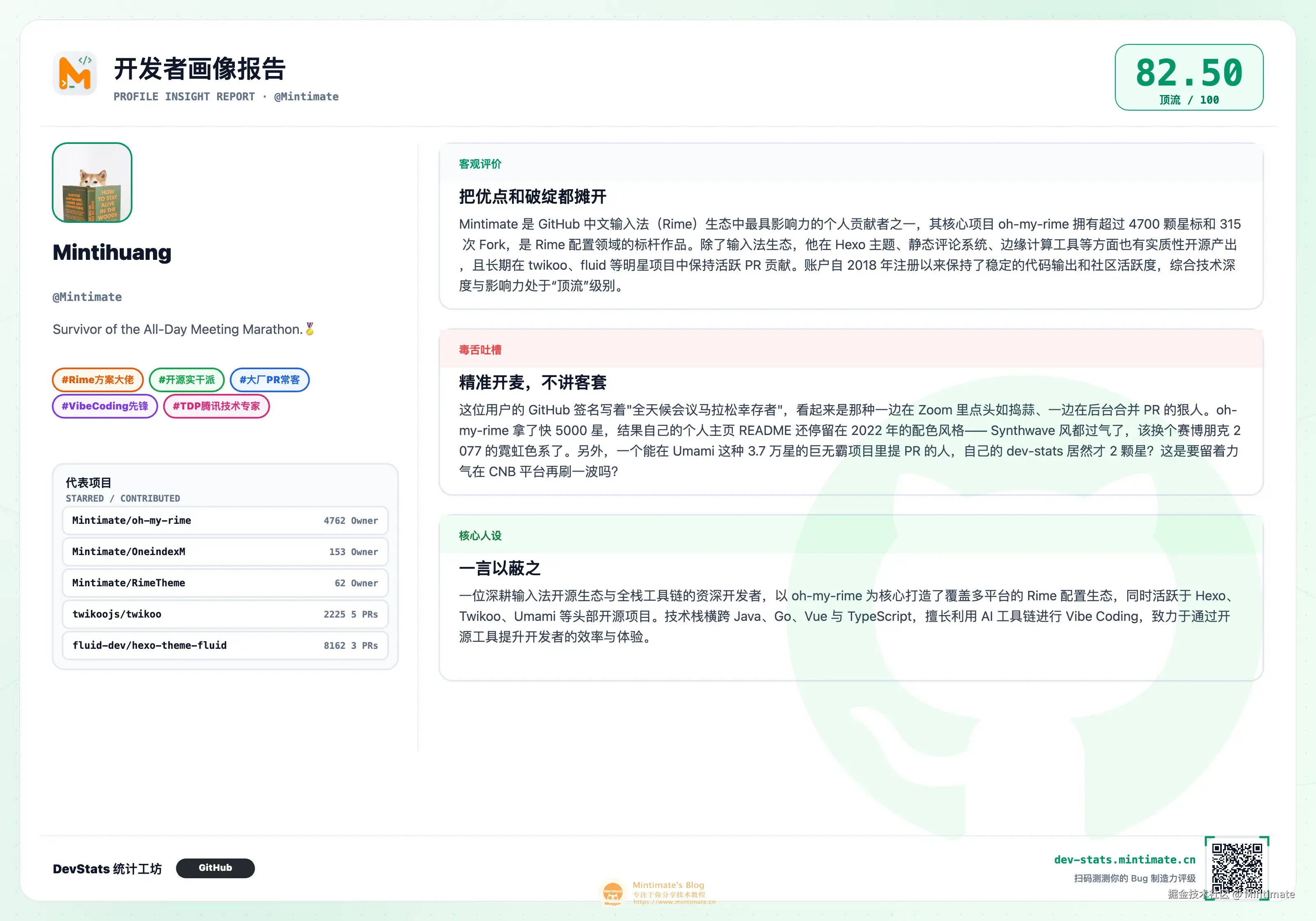Open the Mintimate/OneindexM project row
Image resolution: width=1316 pixels, height=921 pixels.
tap(225, 551)
